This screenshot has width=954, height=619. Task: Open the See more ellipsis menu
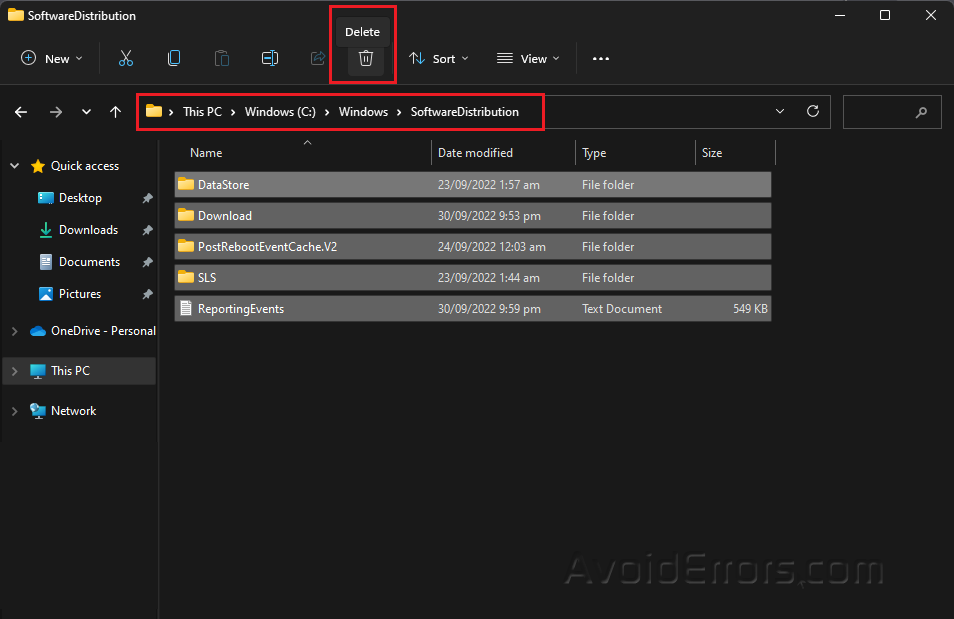tap(600, 59)
